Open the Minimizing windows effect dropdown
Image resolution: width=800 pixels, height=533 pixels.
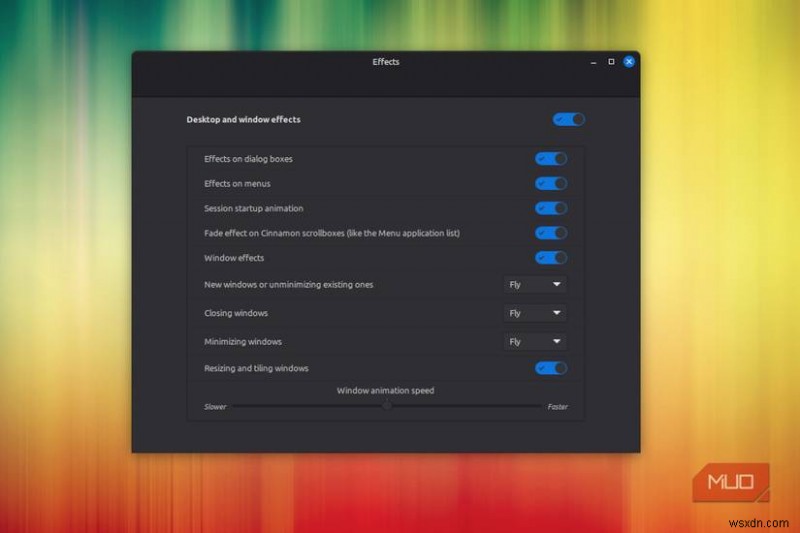pyautogui.click(x=535, y=342)
